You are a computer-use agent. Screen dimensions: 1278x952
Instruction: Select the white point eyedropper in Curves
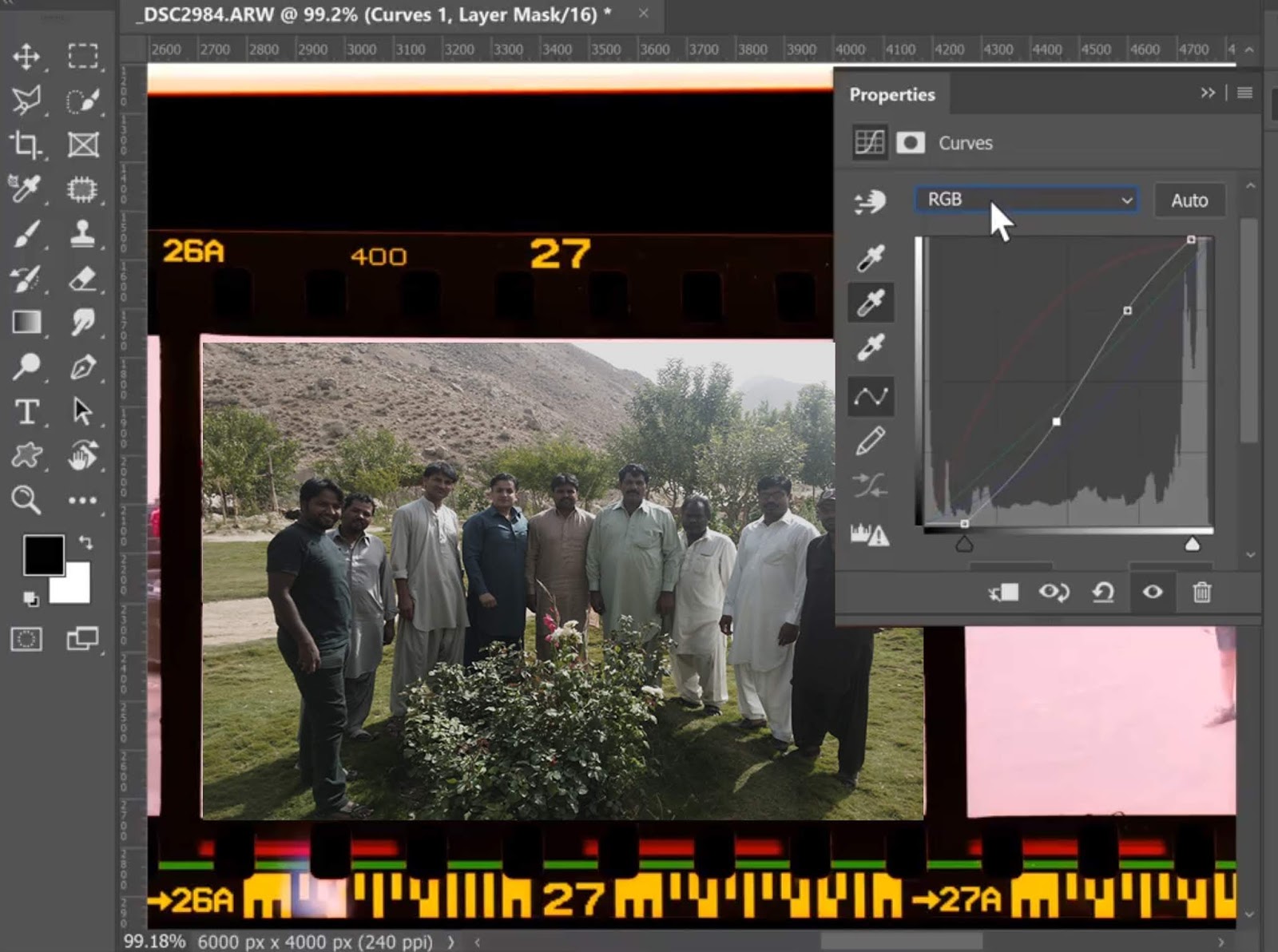(871, 347)
